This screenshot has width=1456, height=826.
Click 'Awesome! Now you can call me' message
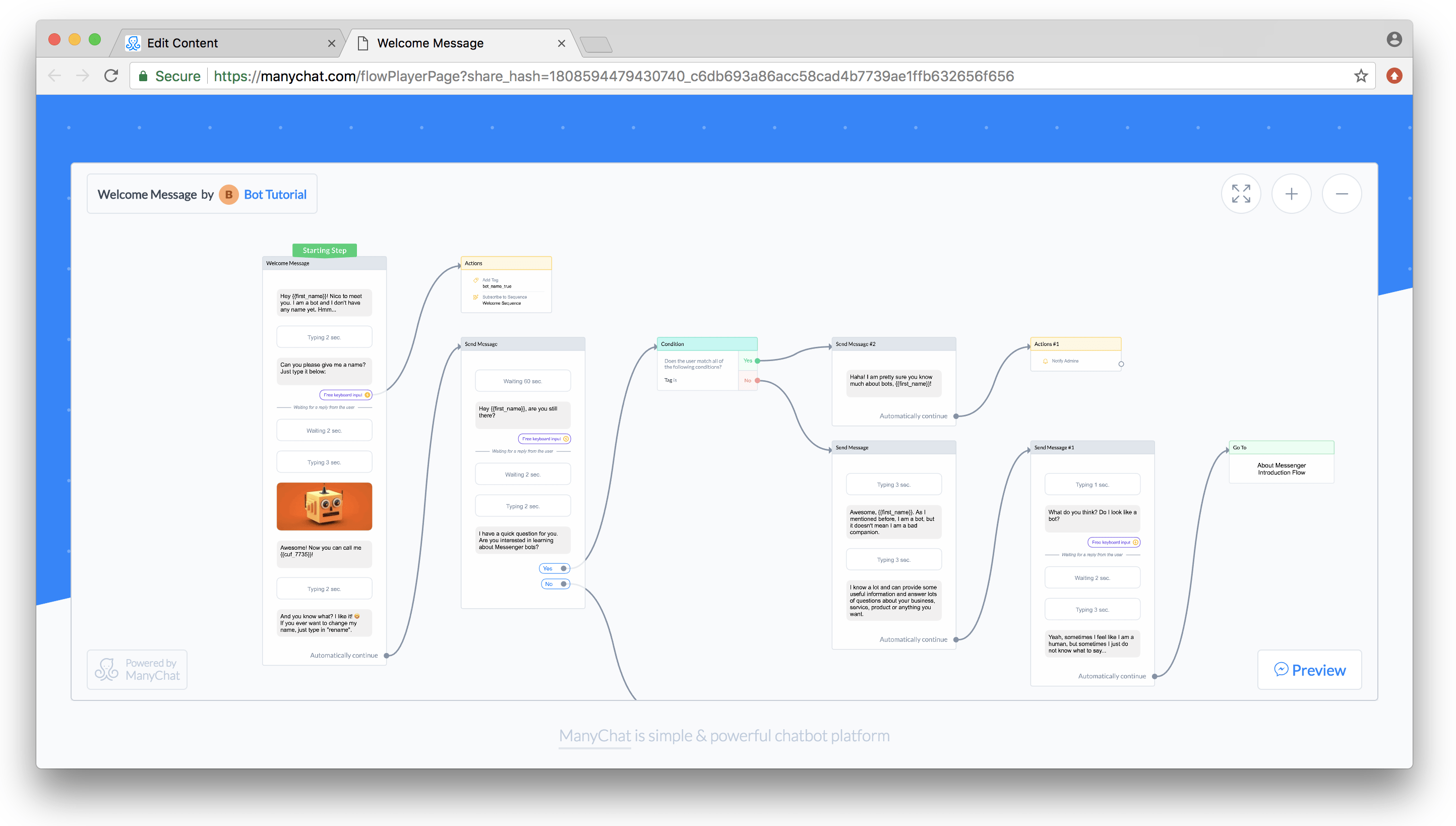(x=325, y=554)
